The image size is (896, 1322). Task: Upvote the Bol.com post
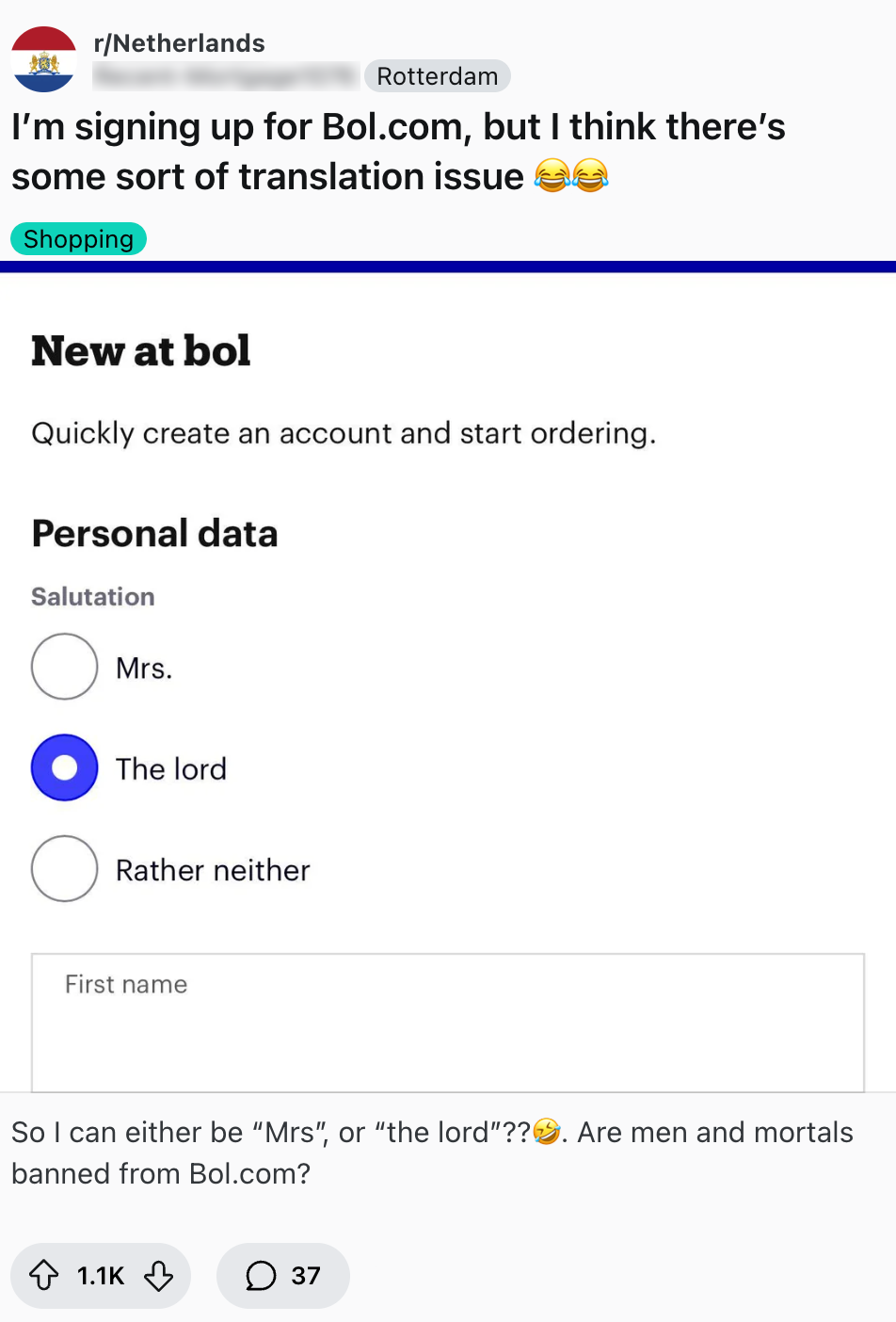[44, 1276]
